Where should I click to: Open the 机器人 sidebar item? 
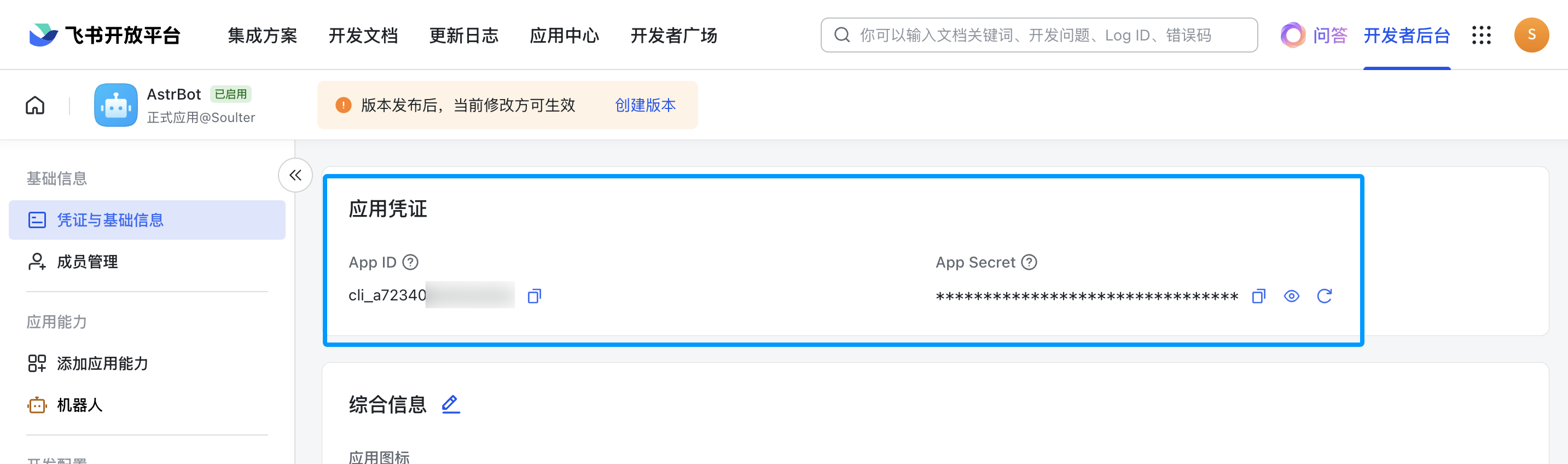(147, 405)
